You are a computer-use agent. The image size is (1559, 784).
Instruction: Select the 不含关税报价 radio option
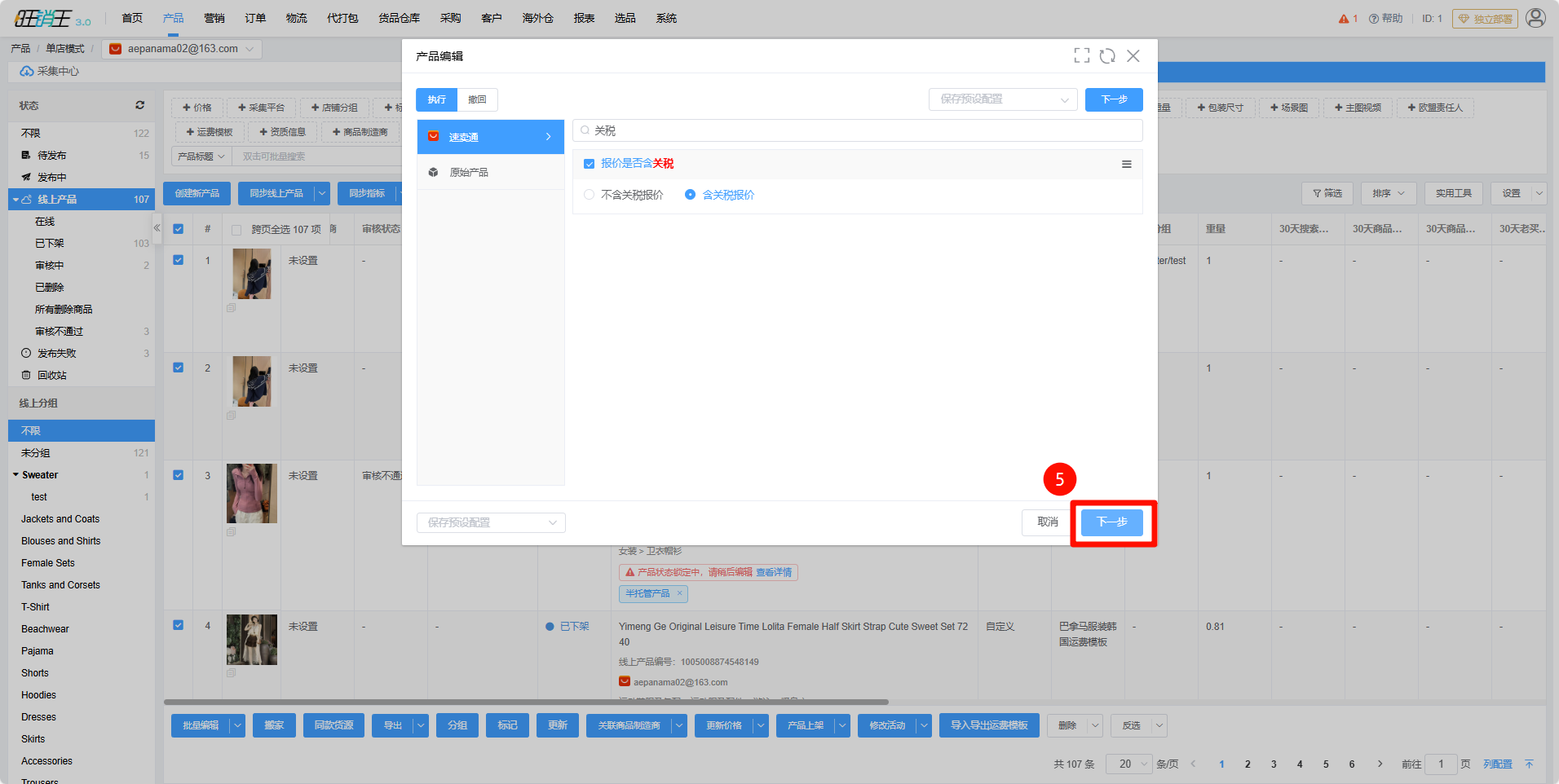[590, 195]
